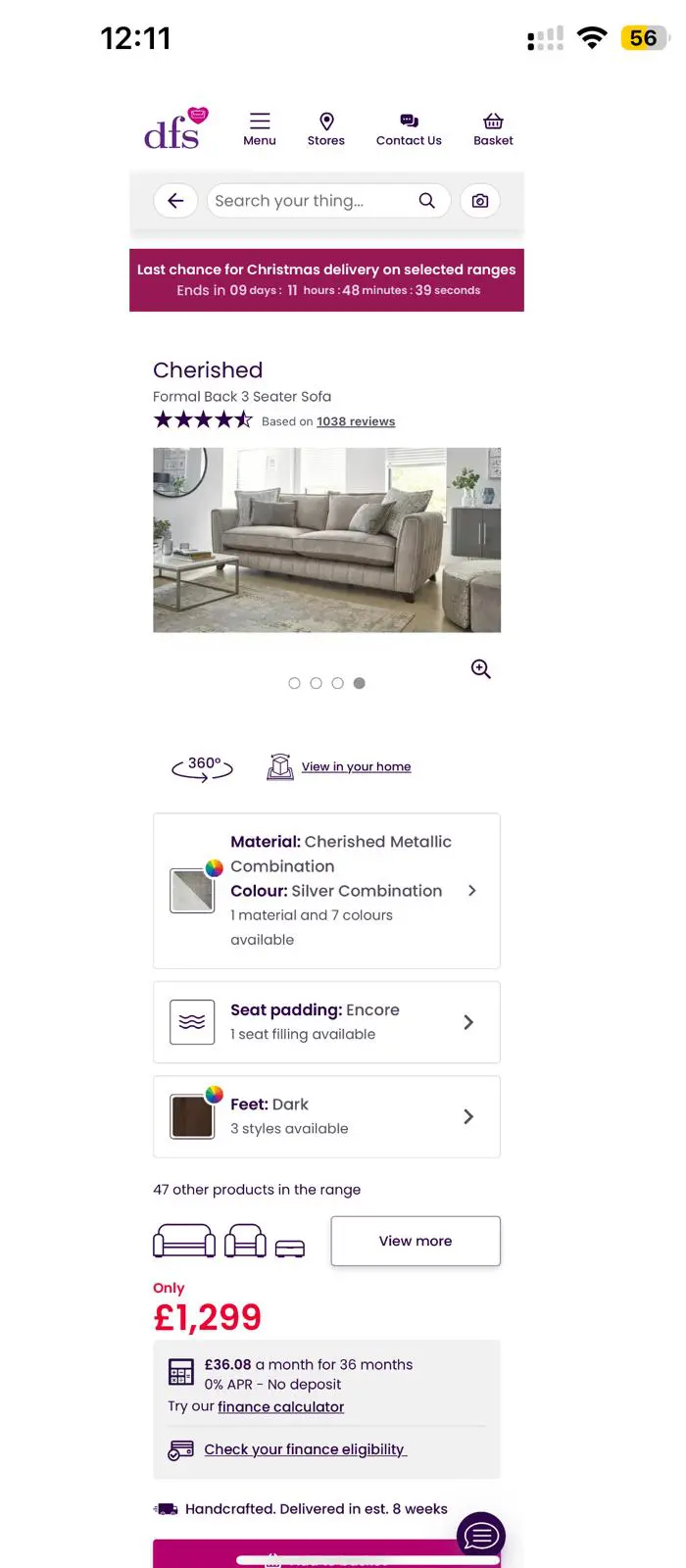Open the hamburger Menu icon
This screenshot has width=686, height=1568.
pos(260,122)
